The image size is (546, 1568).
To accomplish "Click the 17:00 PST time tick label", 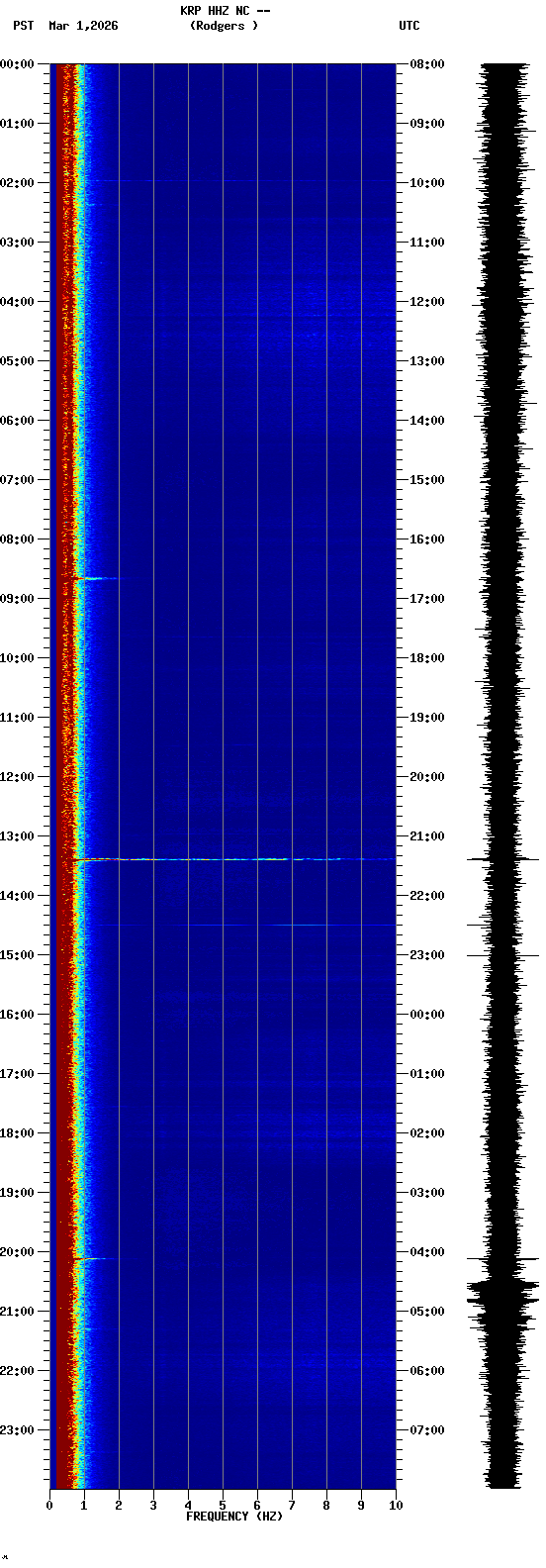I will click(x=17, y=1074).
